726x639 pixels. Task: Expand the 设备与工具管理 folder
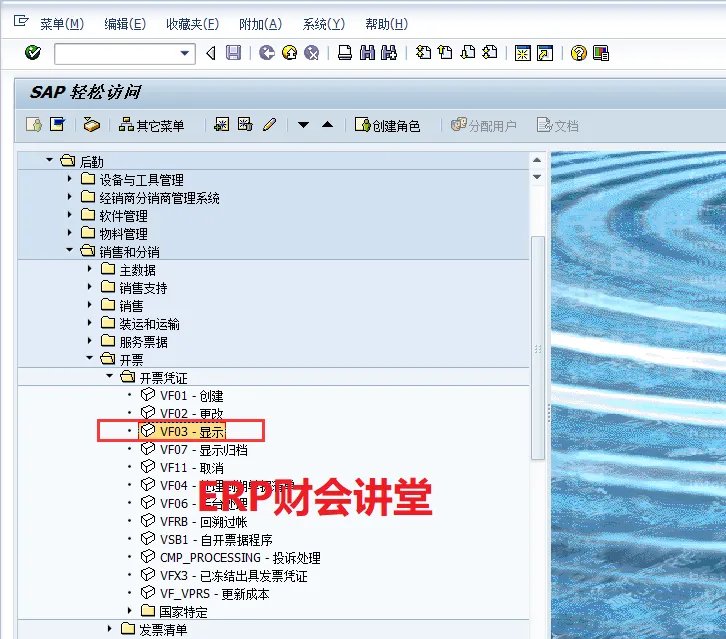69,179
